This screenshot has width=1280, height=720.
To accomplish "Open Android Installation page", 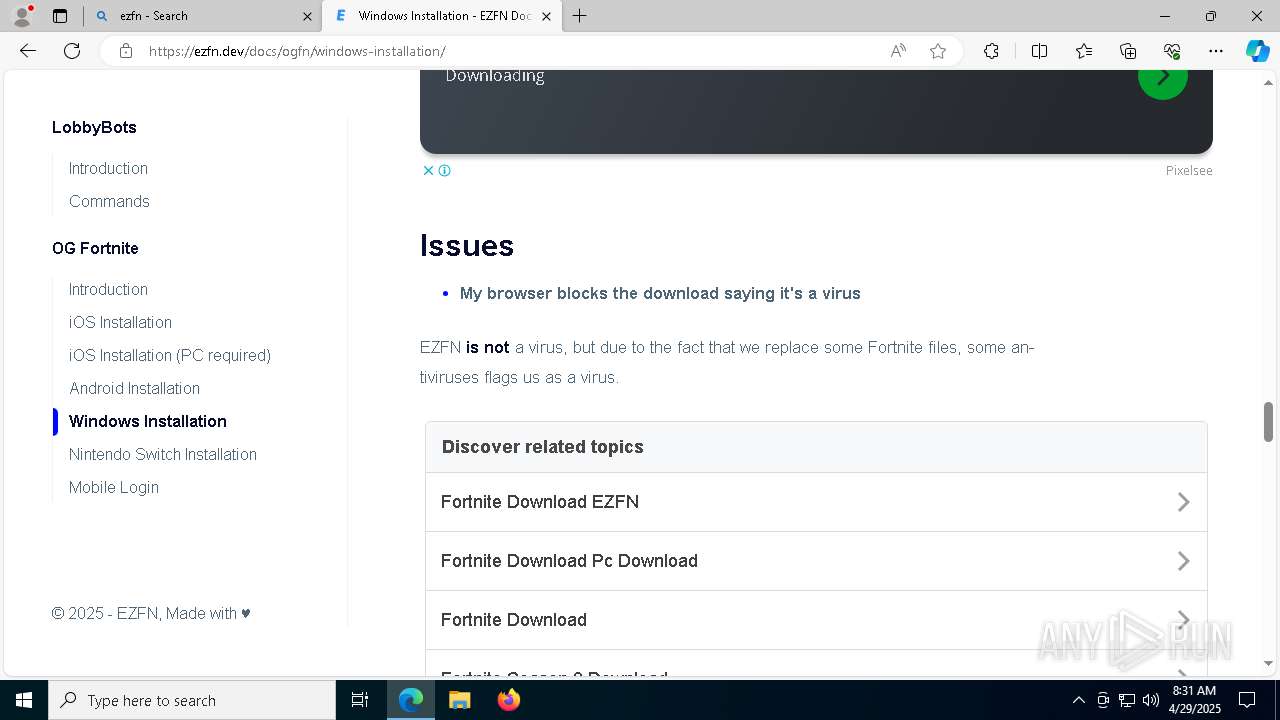I will (134, 388).
